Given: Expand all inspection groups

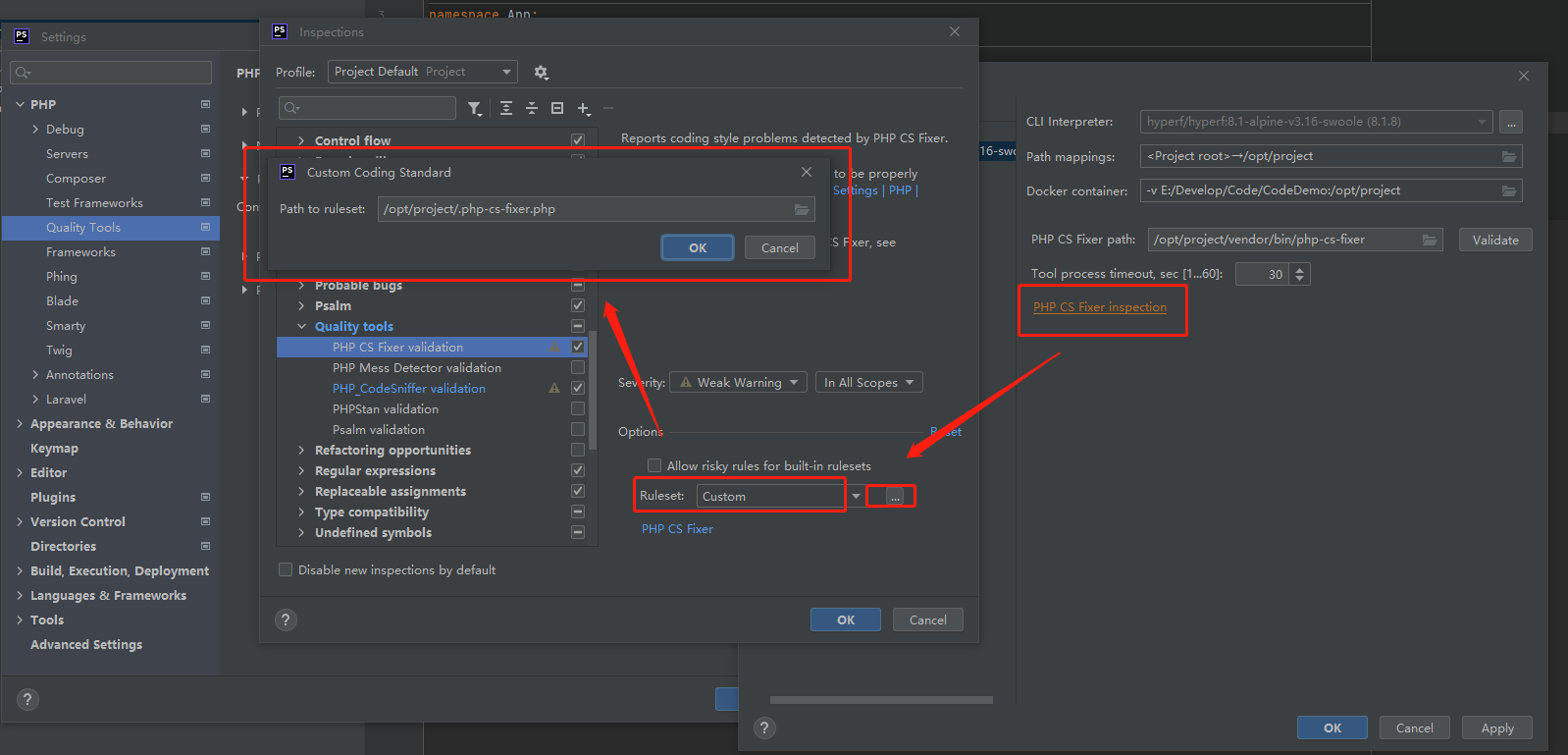Looking at the screenshot, I should tap(506, 108).
